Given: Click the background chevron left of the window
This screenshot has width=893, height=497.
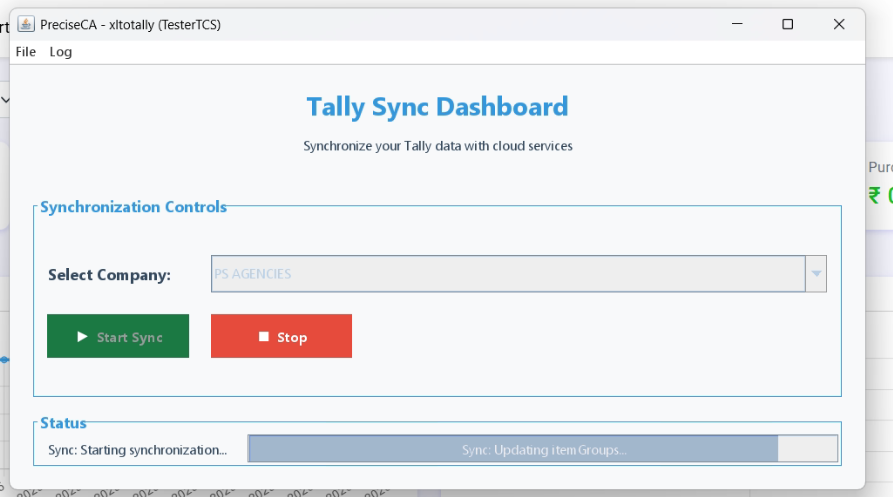Looking at the screenshot, I should point(5,100).
